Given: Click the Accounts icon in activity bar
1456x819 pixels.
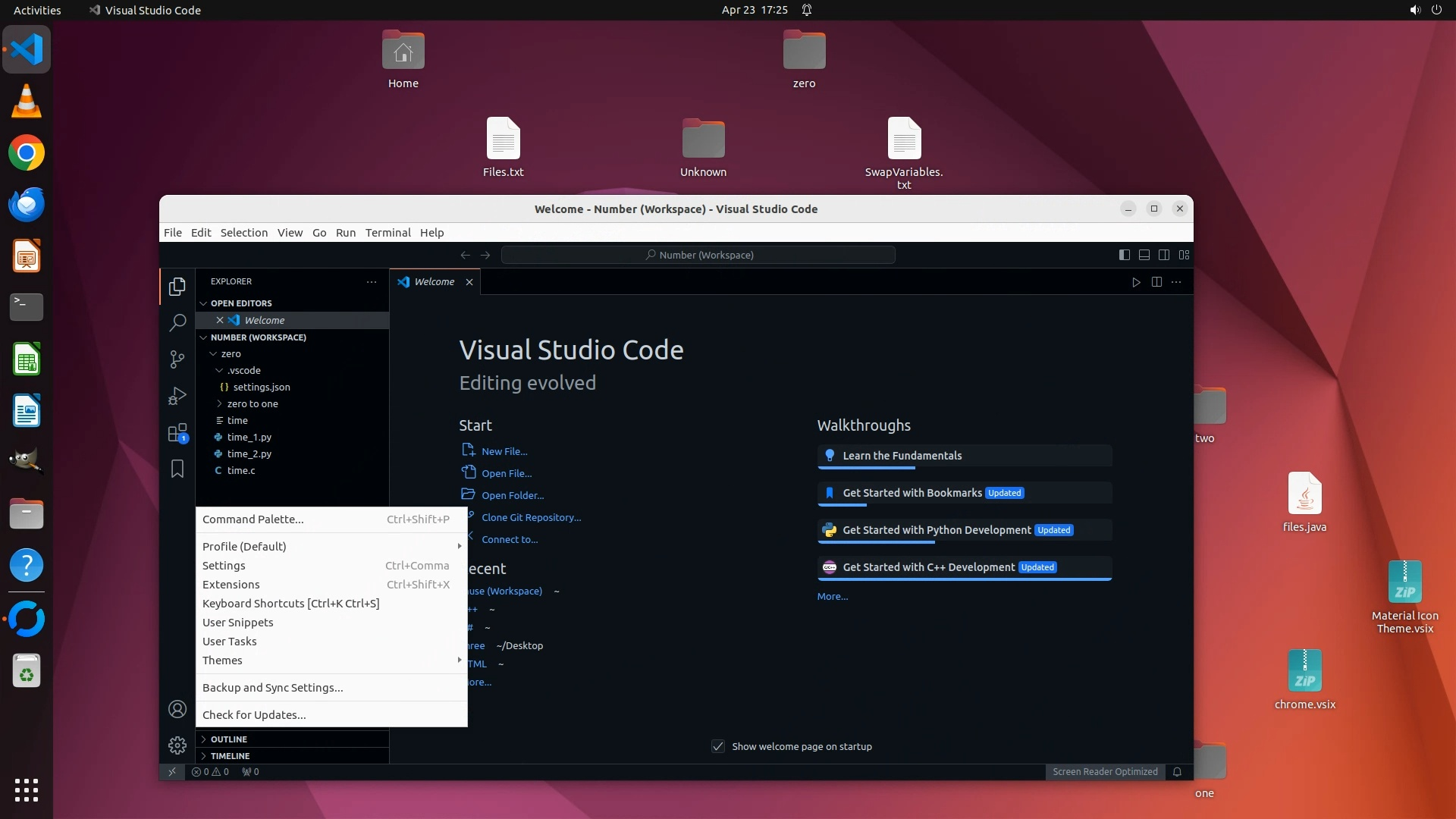Looking at the screenshot, I should pyautogui.click(x=177, y=709).
